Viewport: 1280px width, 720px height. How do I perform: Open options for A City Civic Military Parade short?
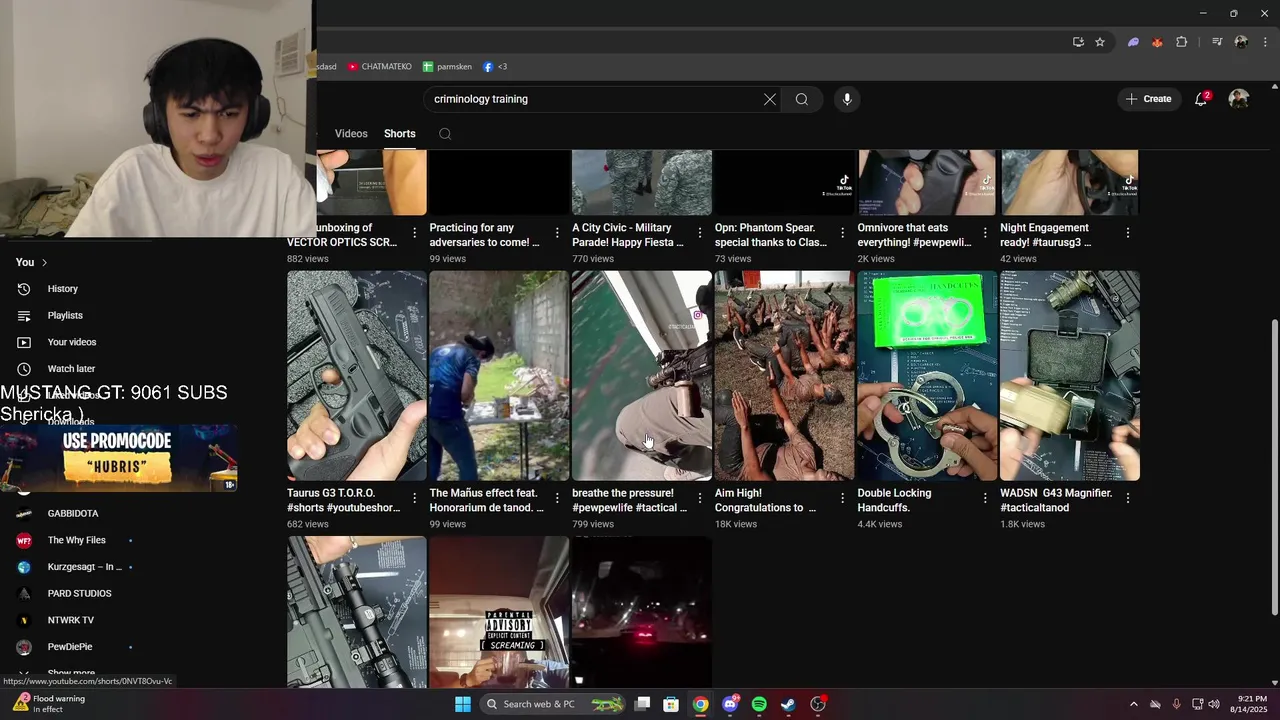point(700,233)
